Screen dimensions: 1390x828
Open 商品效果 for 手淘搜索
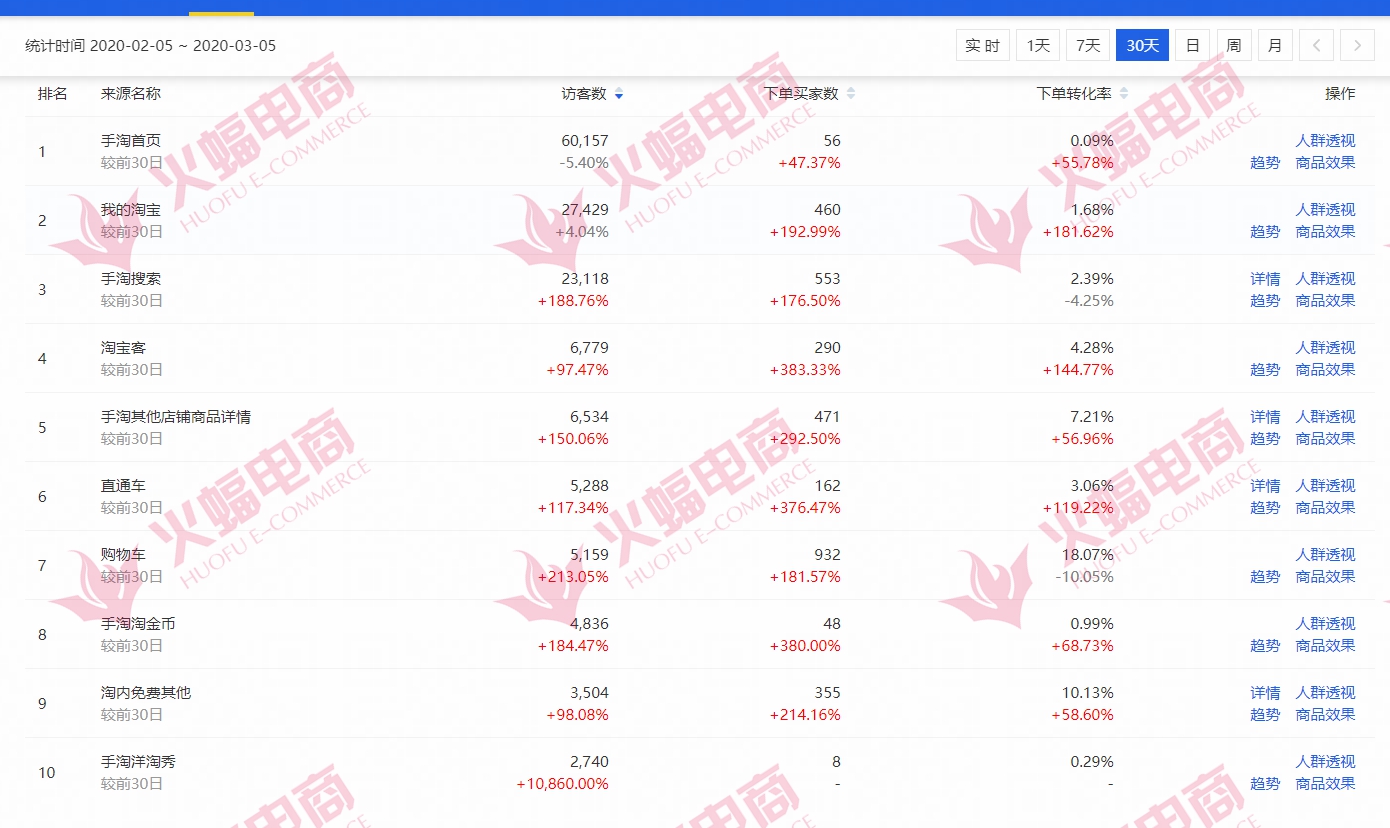pyautogui.click(x=1325, y=301)
